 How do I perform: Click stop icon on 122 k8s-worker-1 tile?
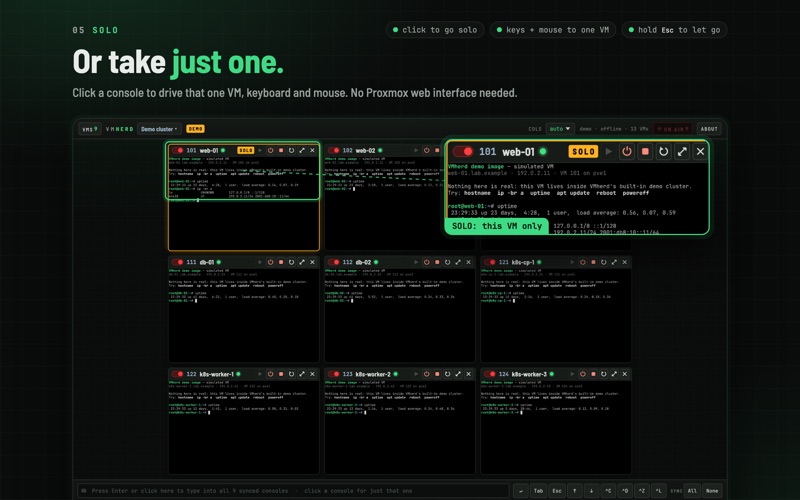(x=281, y=374)
